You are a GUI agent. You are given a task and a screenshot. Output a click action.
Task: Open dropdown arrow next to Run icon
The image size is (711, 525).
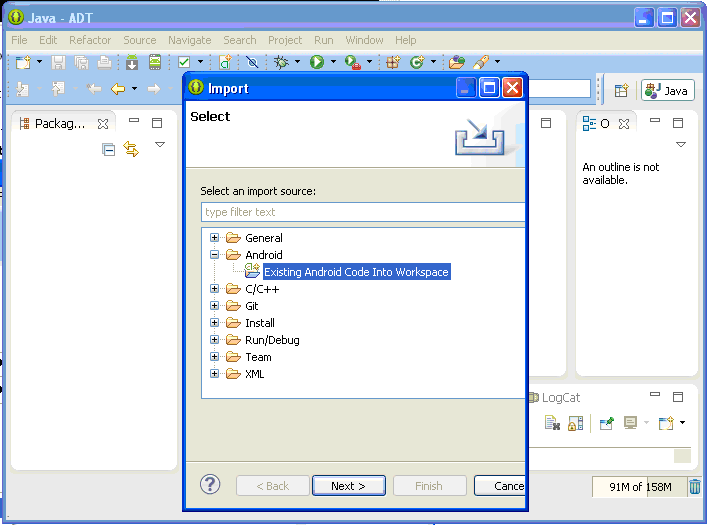(x=333, y=62)
